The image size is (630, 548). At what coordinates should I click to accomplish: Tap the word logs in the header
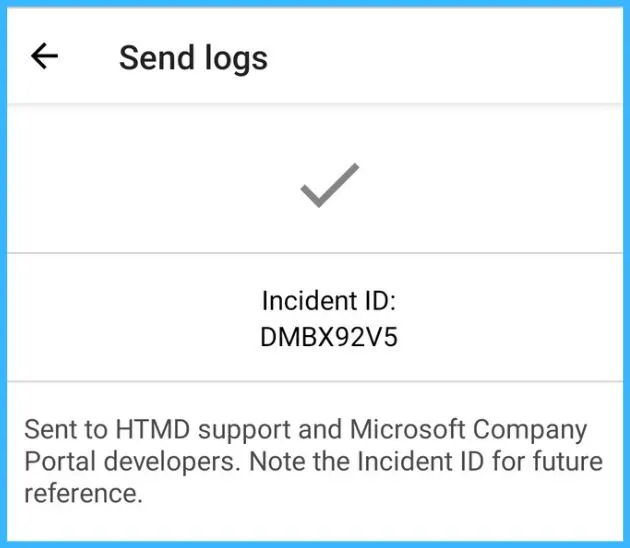click(236, 60)
